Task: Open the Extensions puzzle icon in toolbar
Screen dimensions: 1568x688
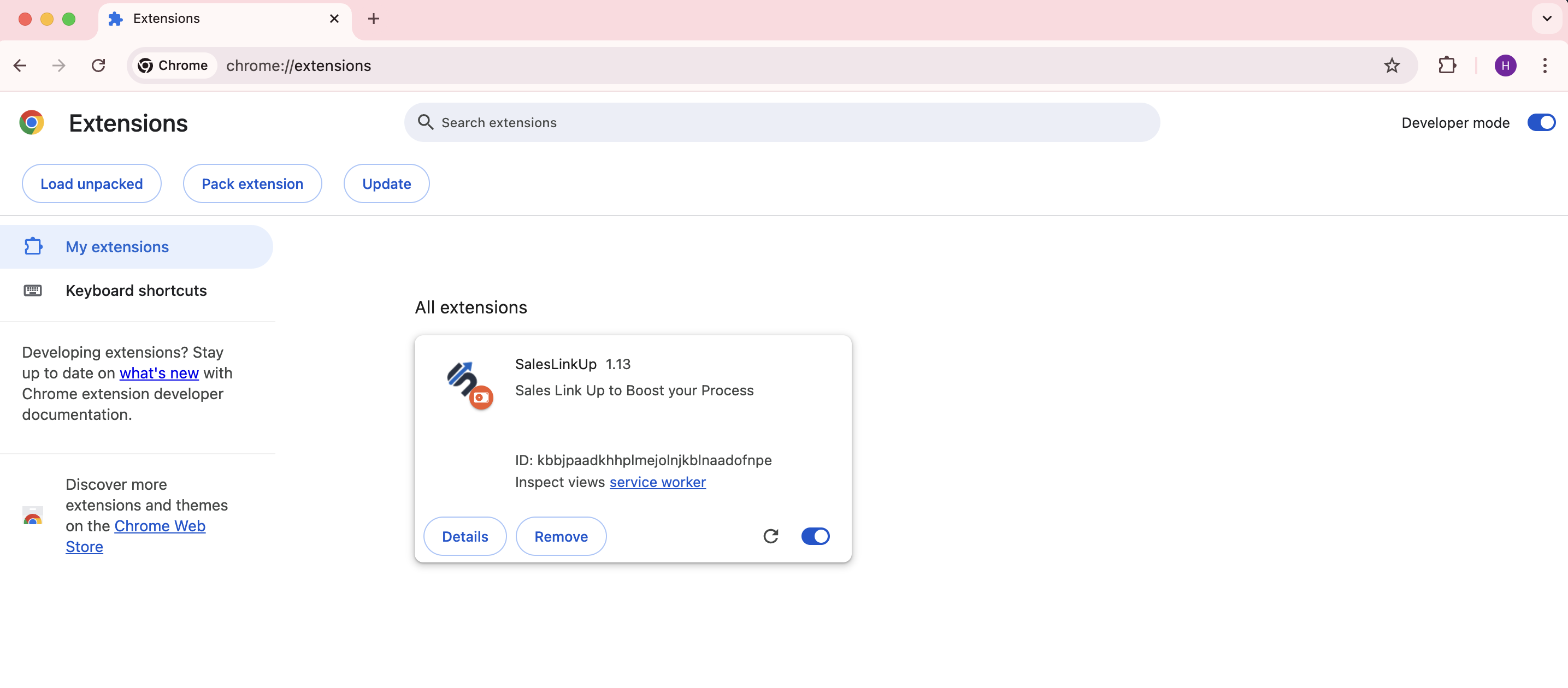Action: (1447, 65)
